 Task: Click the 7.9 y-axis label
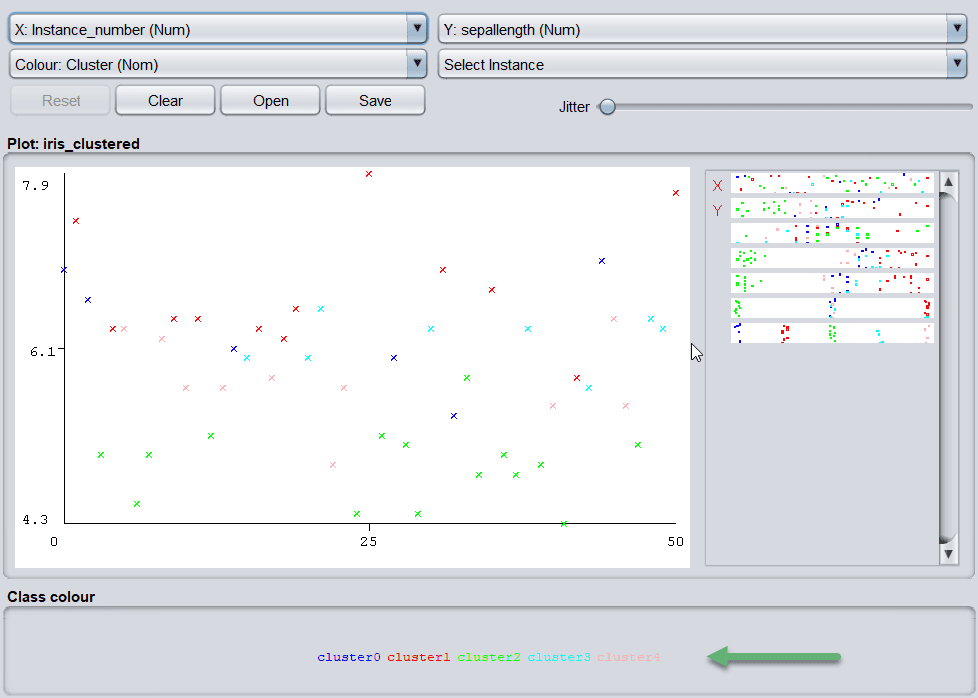point(35,185)
